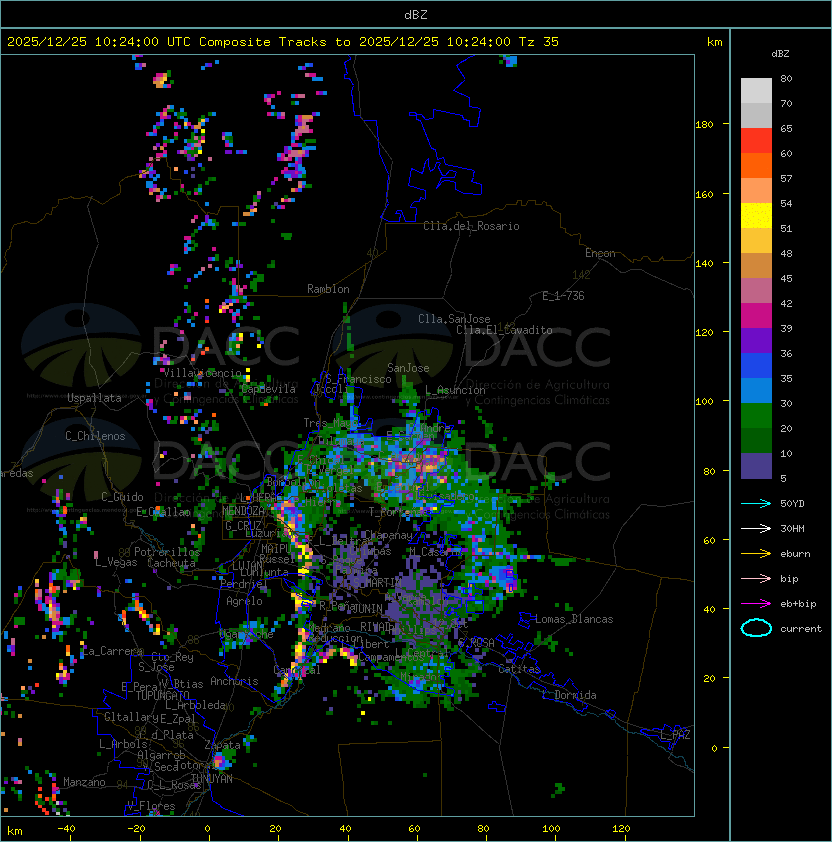Click the pink bip arrow legend icon
Viewport: 832px width, 842px height.
(x=756, y=578)
